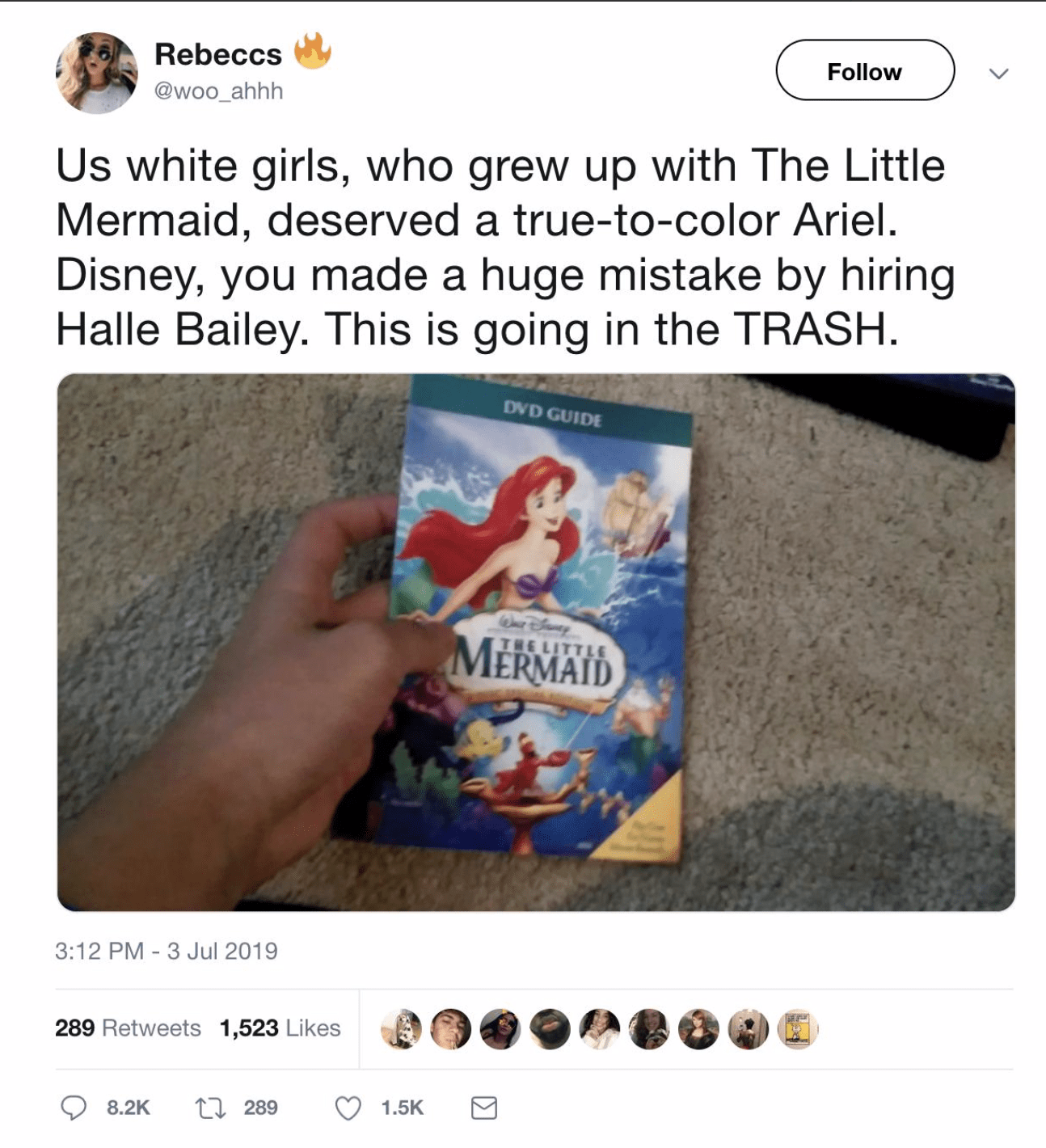
Task: Click the Follow button
Action: 865,70
